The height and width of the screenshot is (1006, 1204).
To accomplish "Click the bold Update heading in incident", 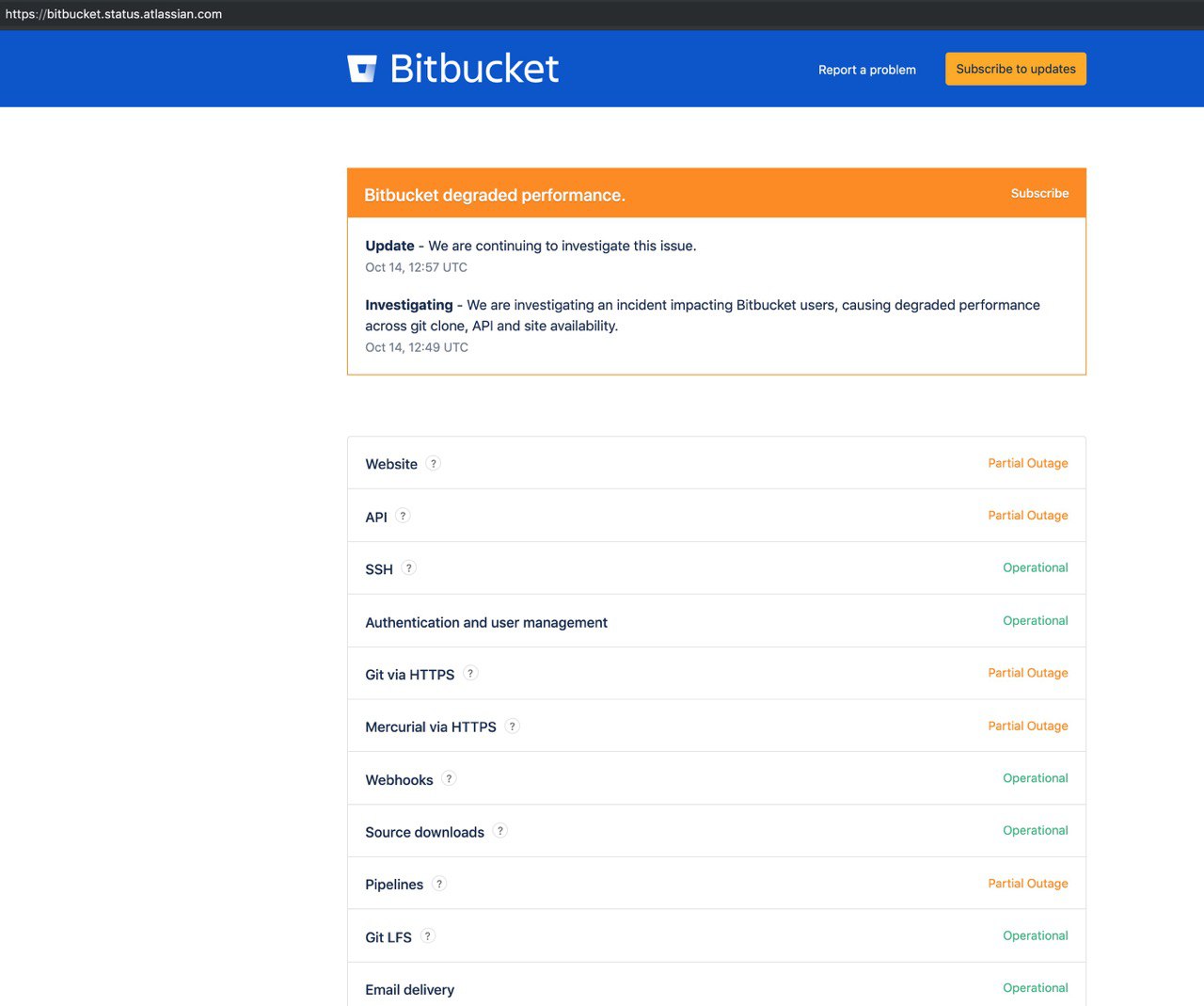I will point(390,246).
